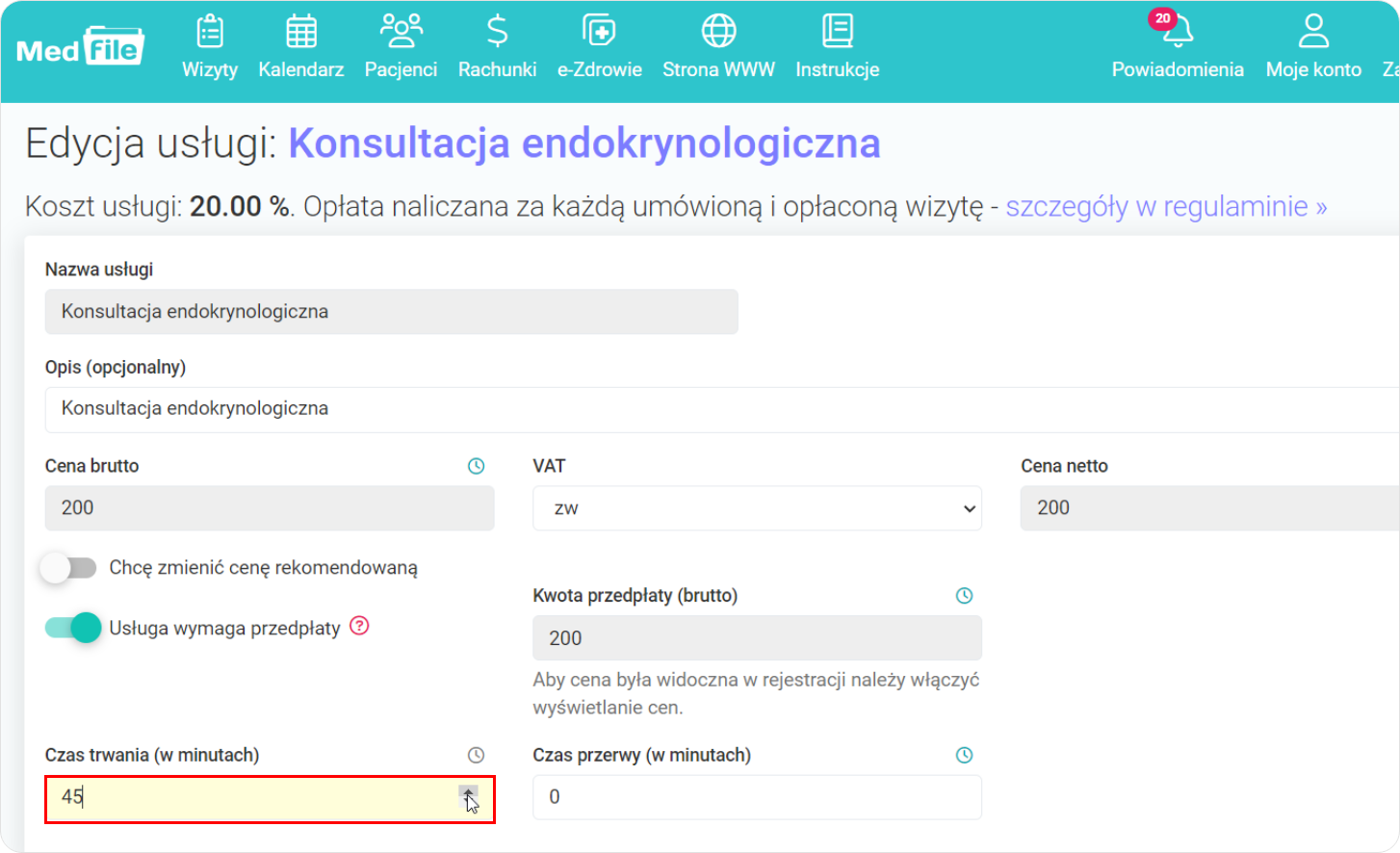Click the Opis (opcjonalny) field
The image size is (1400, 853).
tap(722, 409)
